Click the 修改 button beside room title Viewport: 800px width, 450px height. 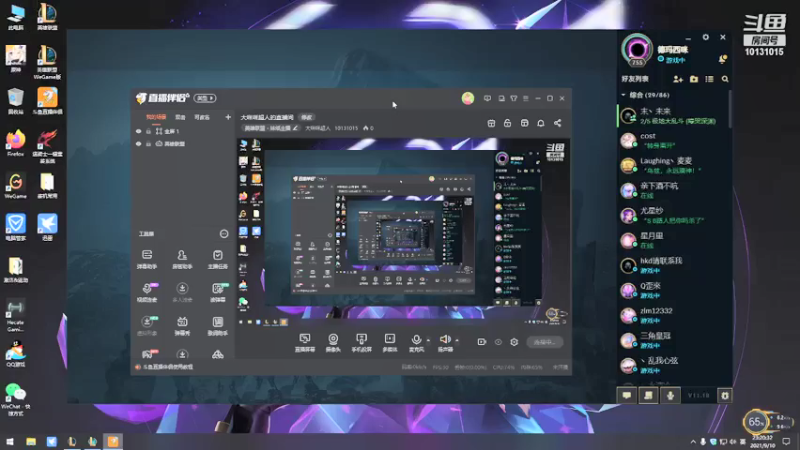[x=307, y=117]
